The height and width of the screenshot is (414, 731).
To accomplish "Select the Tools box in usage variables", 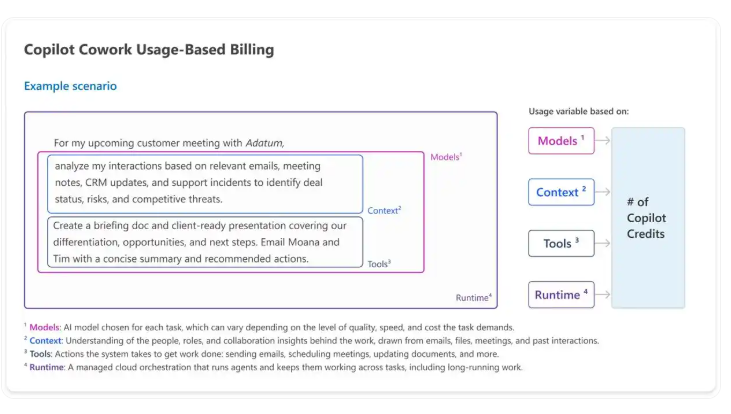I will tap(561, 243).
